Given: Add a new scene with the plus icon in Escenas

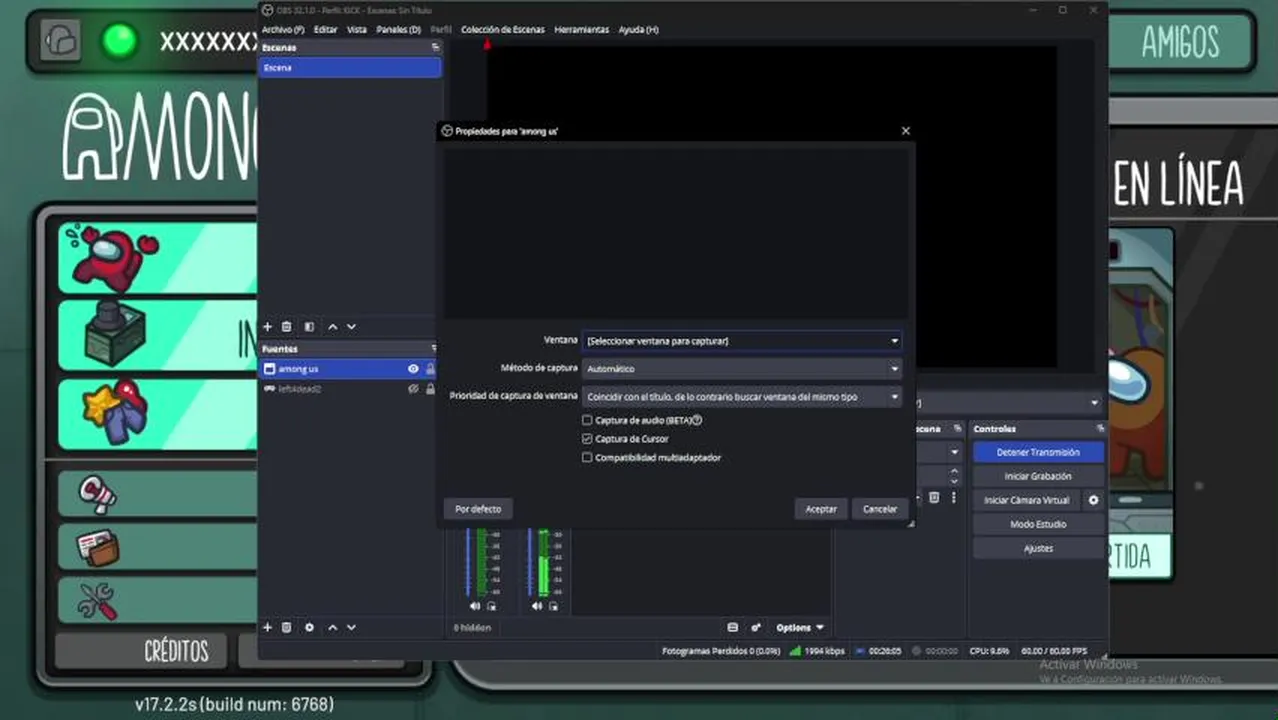Looking at the screenshot, I should 267,327.
